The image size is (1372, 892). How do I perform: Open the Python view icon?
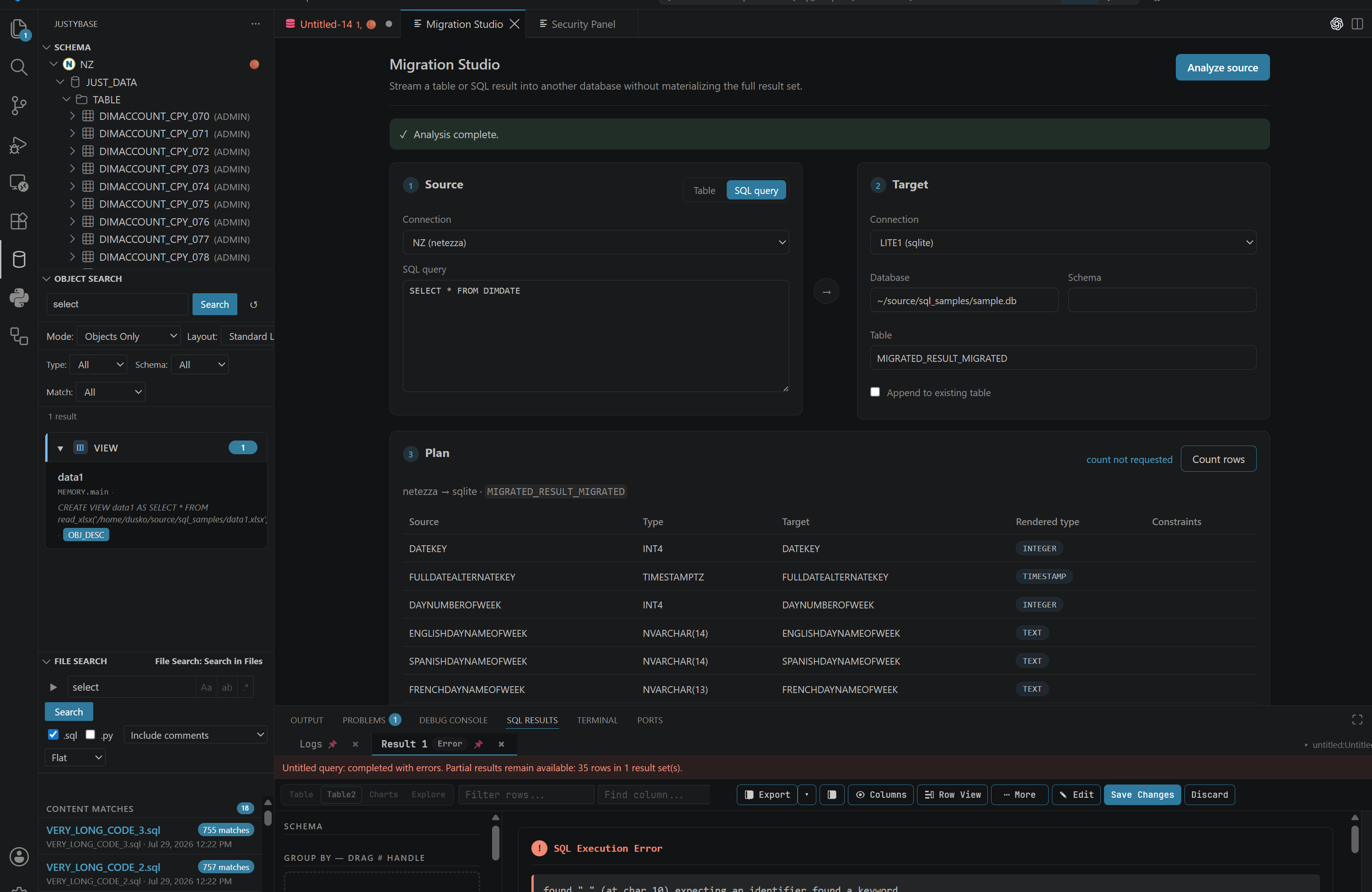pyautogui.click(x=18, y=297)
